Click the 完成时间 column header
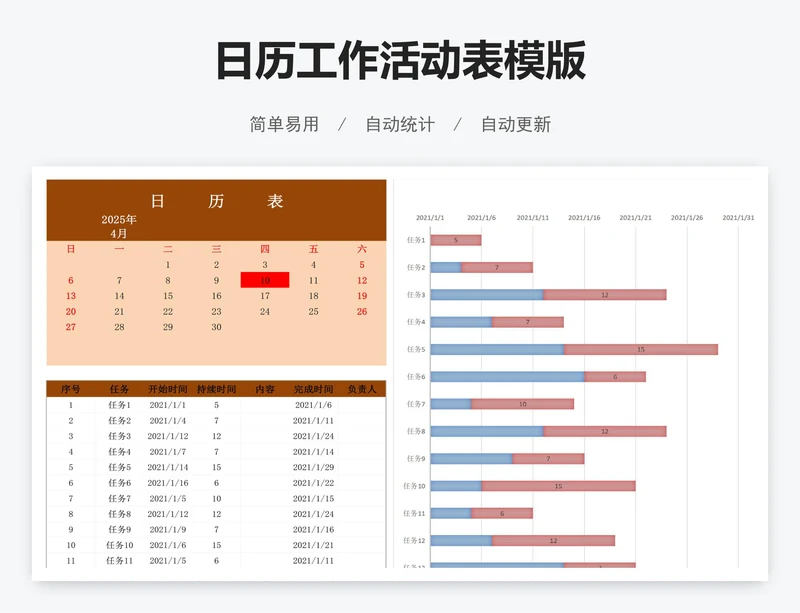The width and height of the screenshot is (800, 613). (x=313, y=389)
